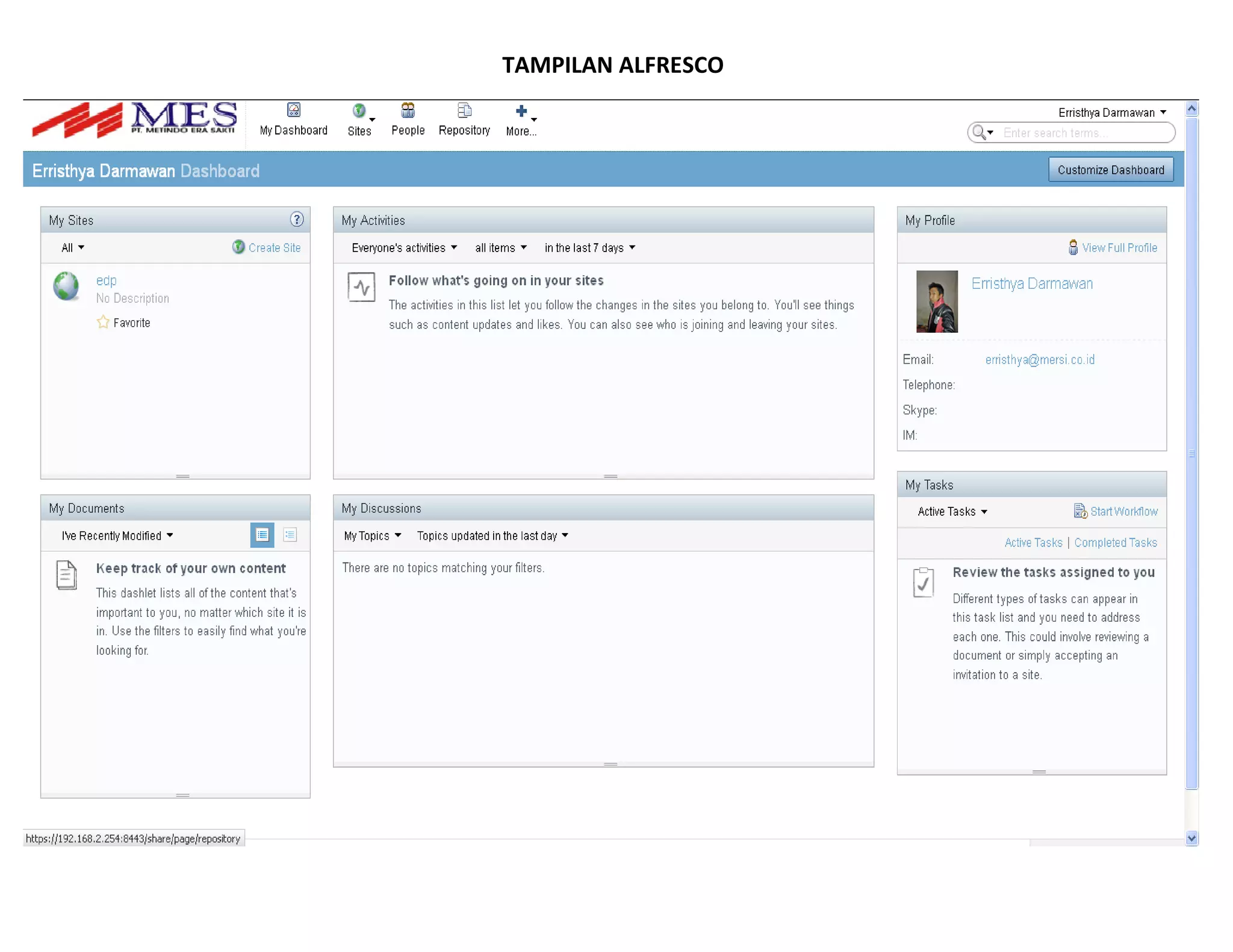The image size is (1233, 952).
Task: Open Topics updated in the last day dropdown
Action: pyautogui.click(x=492, y=536)
